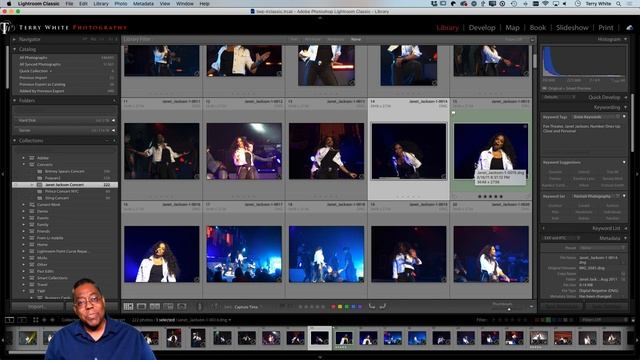Expand the Navigator panel
The width and height of the screenshot is (640, 360).
(x=15, y=39)
